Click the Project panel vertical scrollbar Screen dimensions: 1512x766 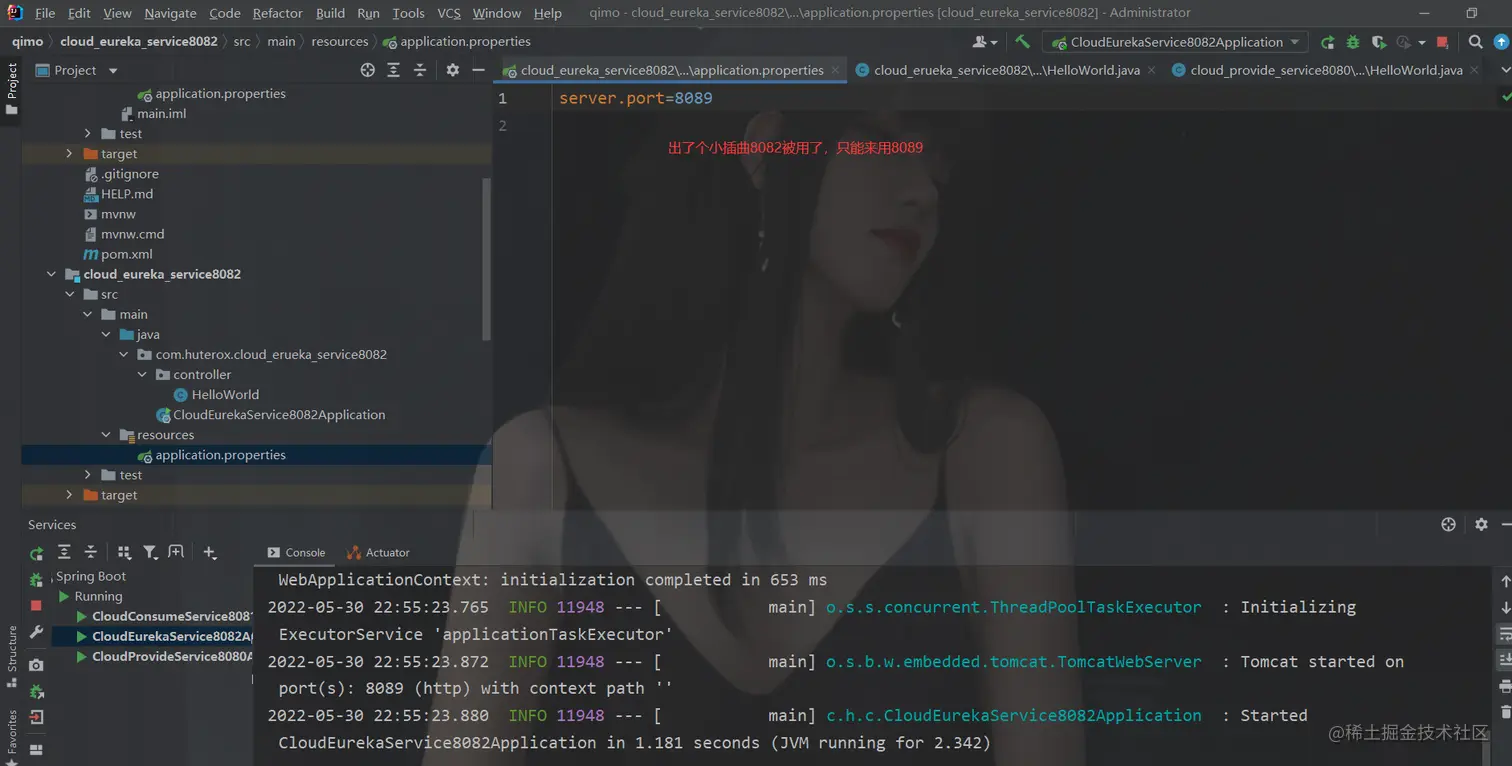(487, 260)
